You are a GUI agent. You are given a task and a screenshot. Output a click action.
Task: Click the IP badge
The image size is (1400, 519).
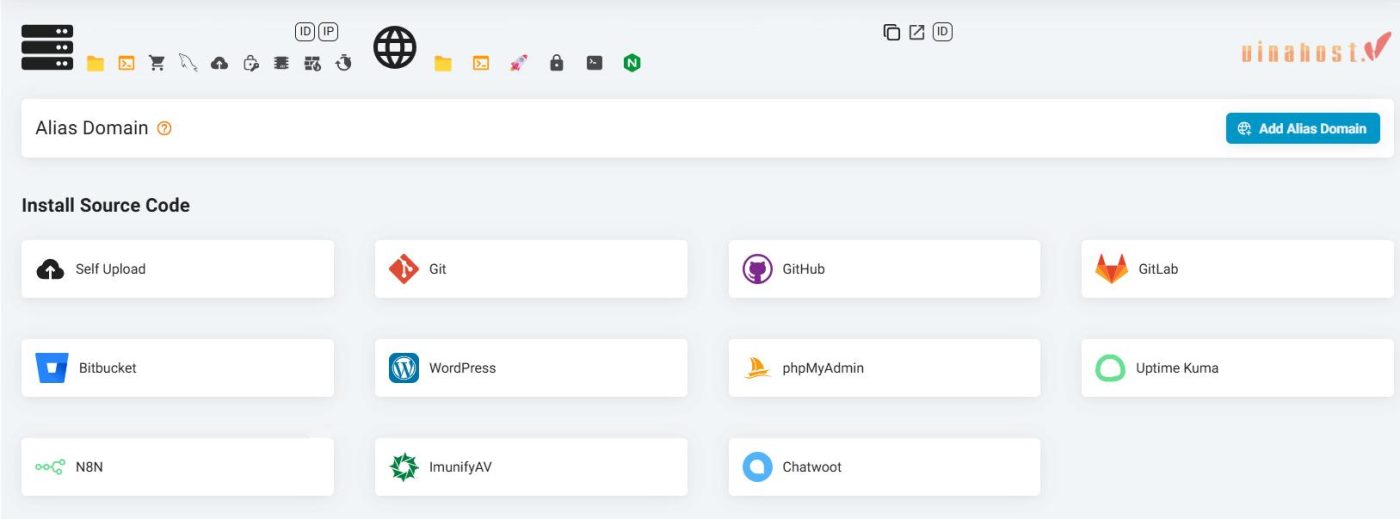point(328,32)
